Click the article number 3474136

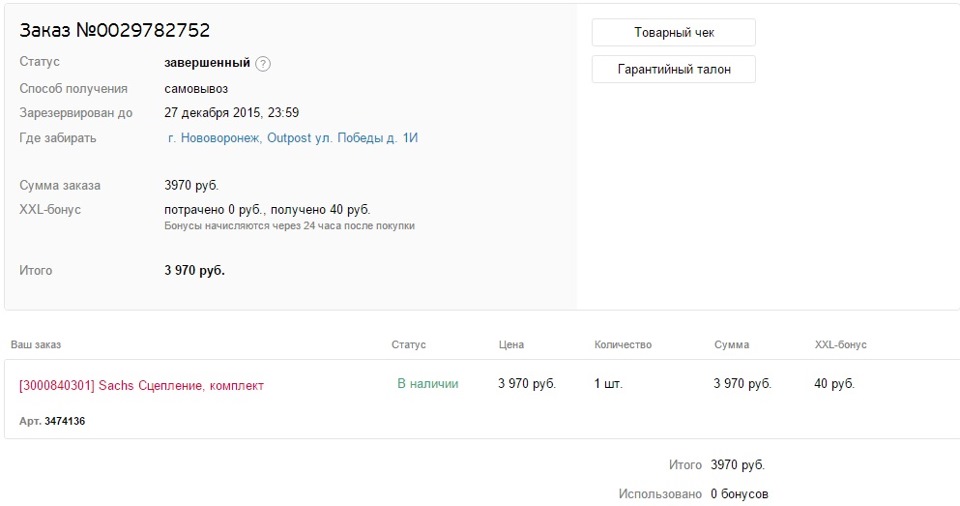pos(64,421)
